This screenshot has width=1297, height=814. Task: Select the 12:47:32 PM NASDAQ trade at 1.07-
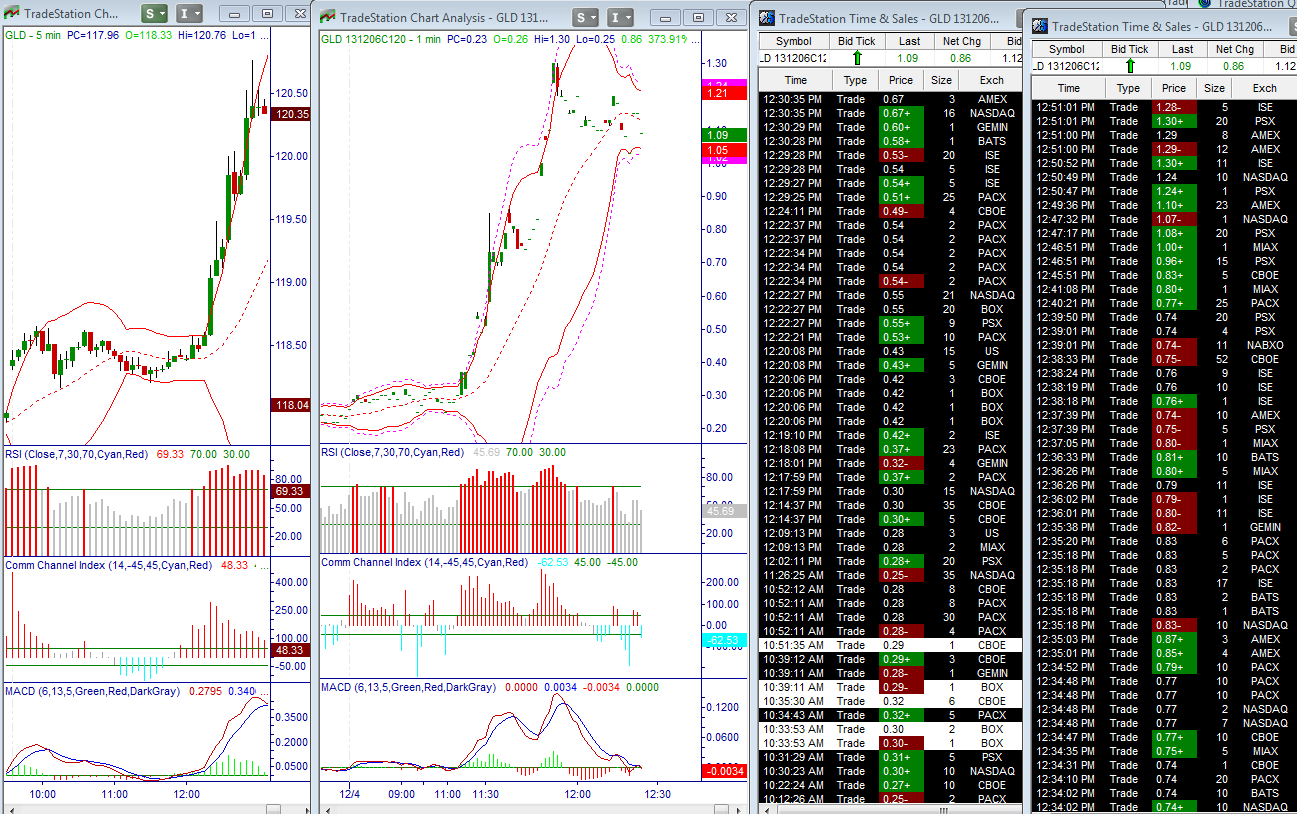tap(1165, 219)
